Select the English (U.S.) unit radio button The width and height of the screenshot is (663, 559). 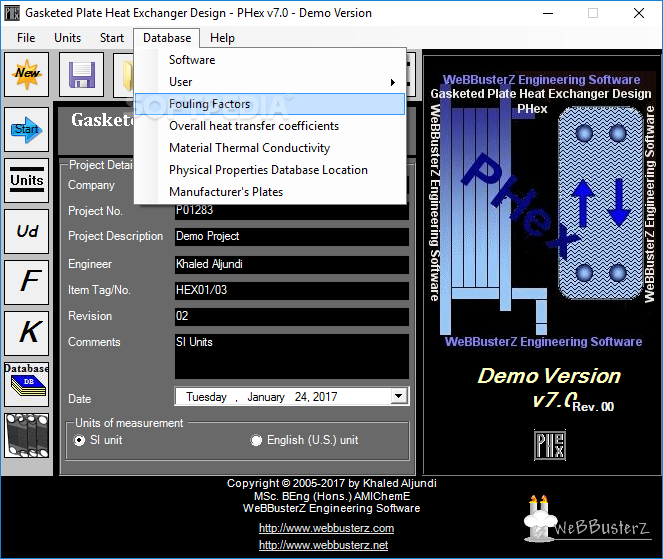pyautogui.click(x=256, y=440)
